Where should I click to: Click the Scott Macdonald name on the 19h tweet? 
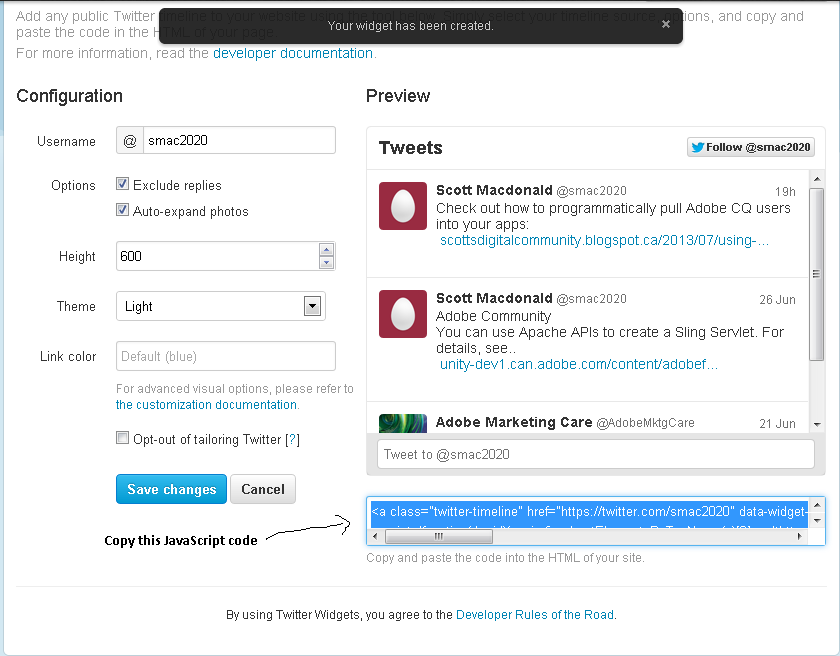tap(494, 190)
